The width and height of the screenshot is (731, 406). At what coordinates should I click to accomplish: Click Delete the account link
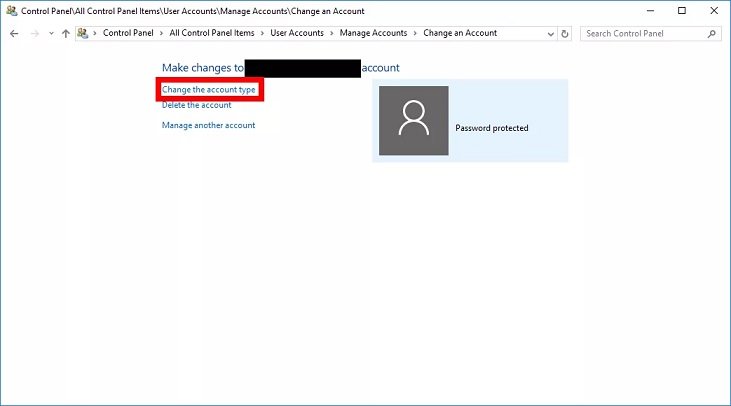196,105
